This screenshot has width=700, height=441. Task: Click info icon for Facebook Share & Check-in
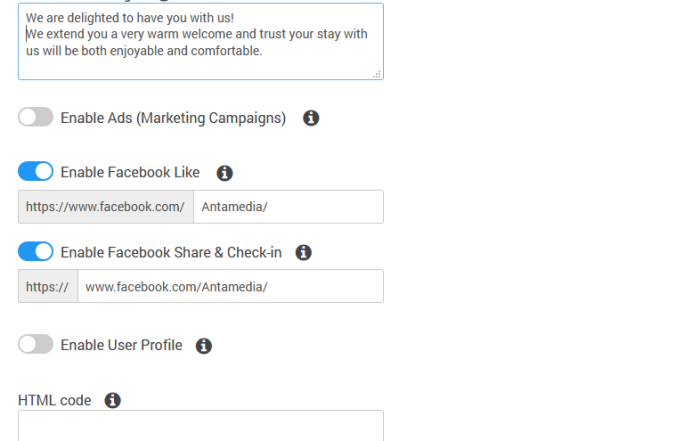304,253
